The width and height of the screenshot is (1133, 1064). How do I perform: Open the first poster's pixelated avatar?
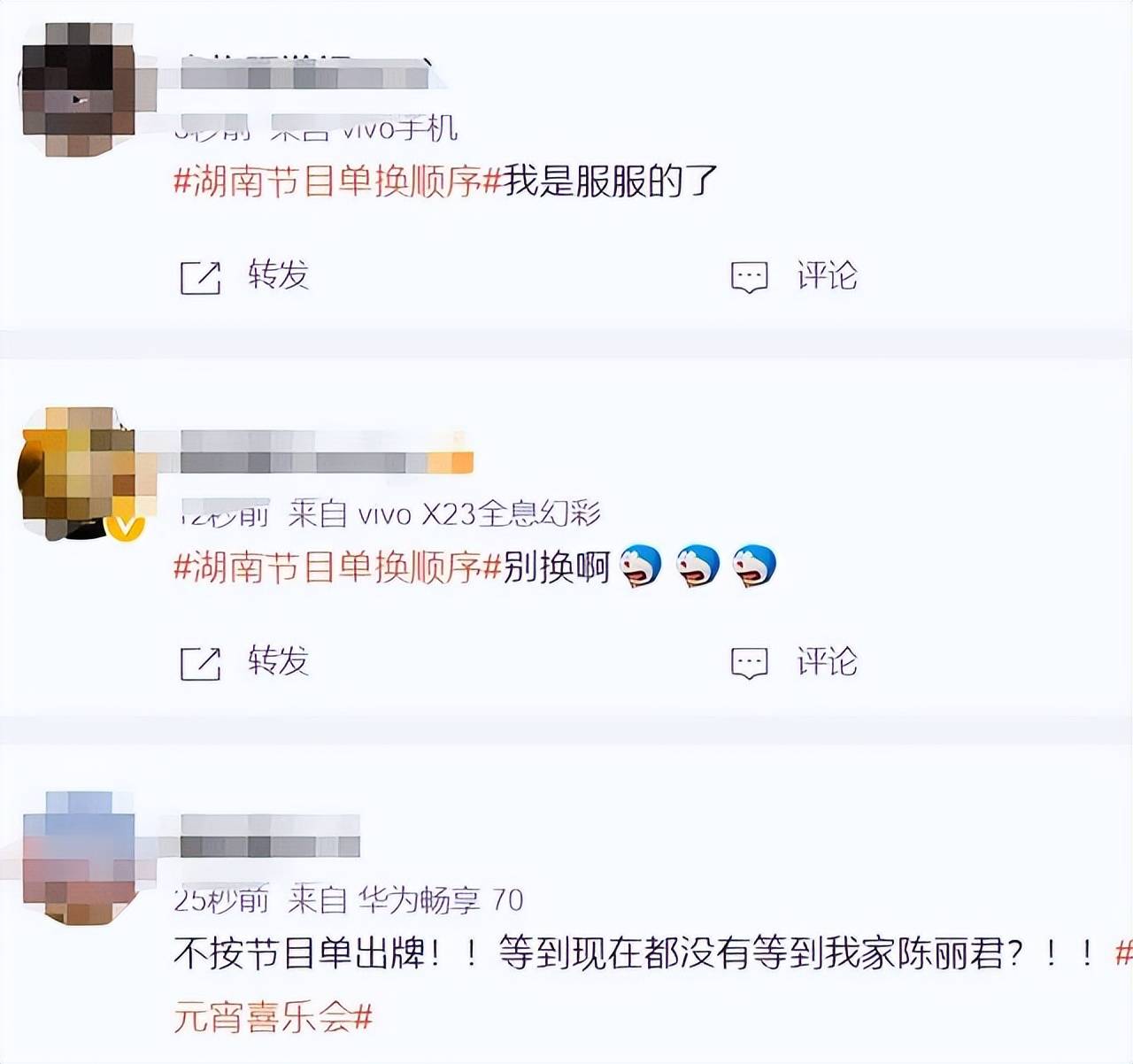point(78,89)
